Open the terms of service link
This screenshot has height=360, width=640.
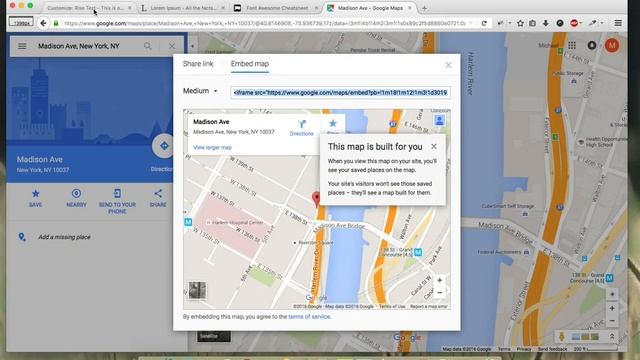[309, 316]
